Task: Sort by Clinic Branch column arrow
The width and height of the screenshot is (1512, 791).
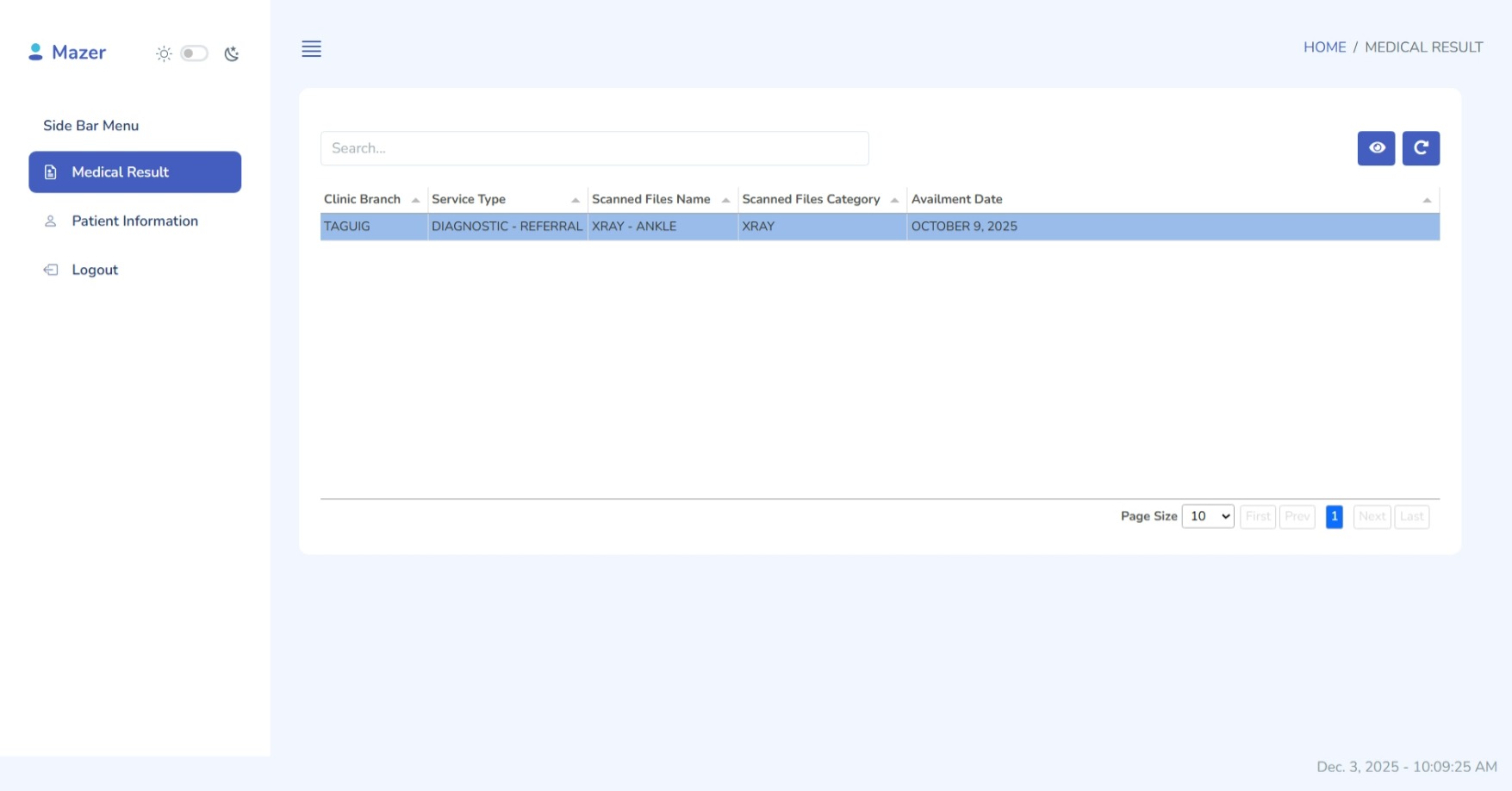Action: 415,200
